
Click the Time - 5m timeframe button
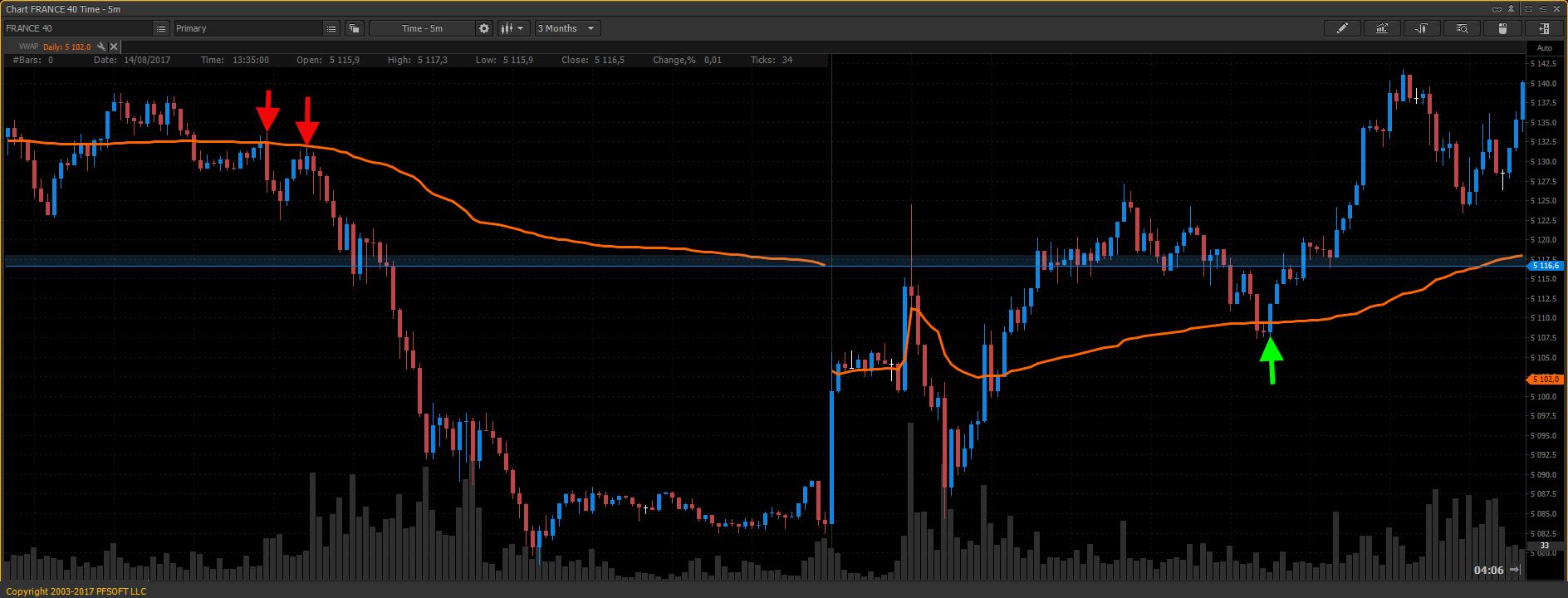coord(423,28)
